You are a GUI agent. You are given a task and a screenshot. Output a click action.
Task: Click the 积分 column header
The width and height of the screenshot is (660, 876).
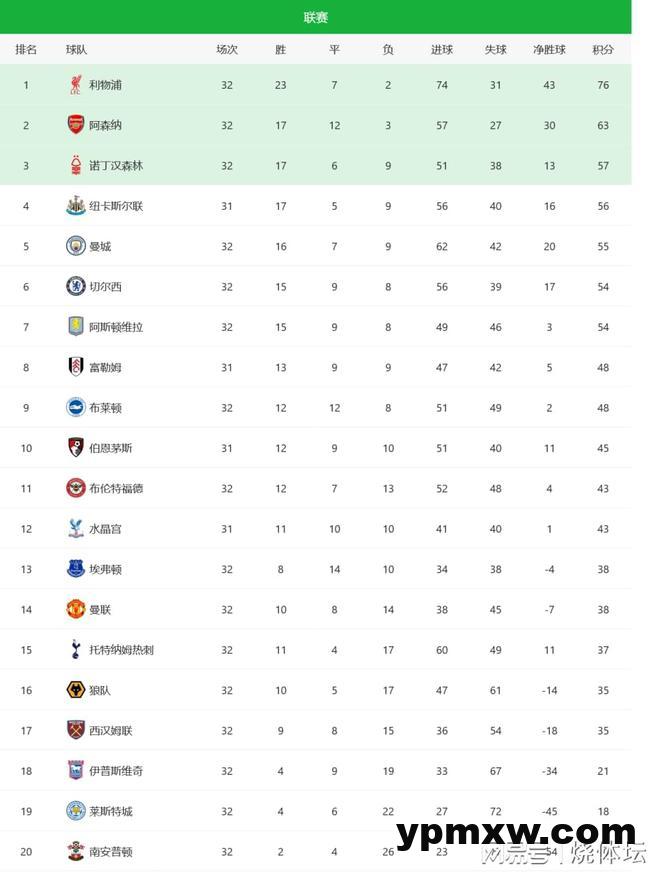603,50
